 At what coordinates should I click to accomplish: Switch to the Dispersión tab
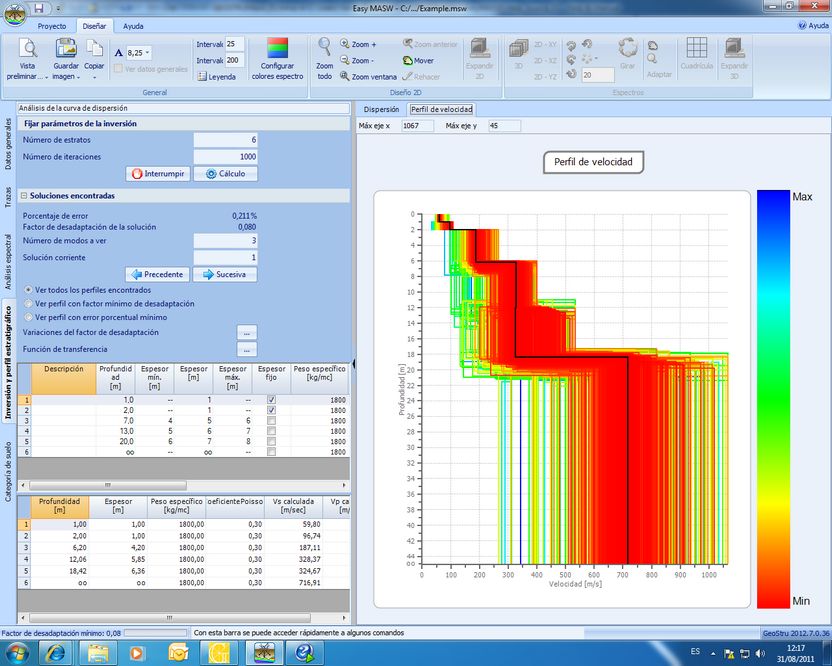tap(381, 109)
